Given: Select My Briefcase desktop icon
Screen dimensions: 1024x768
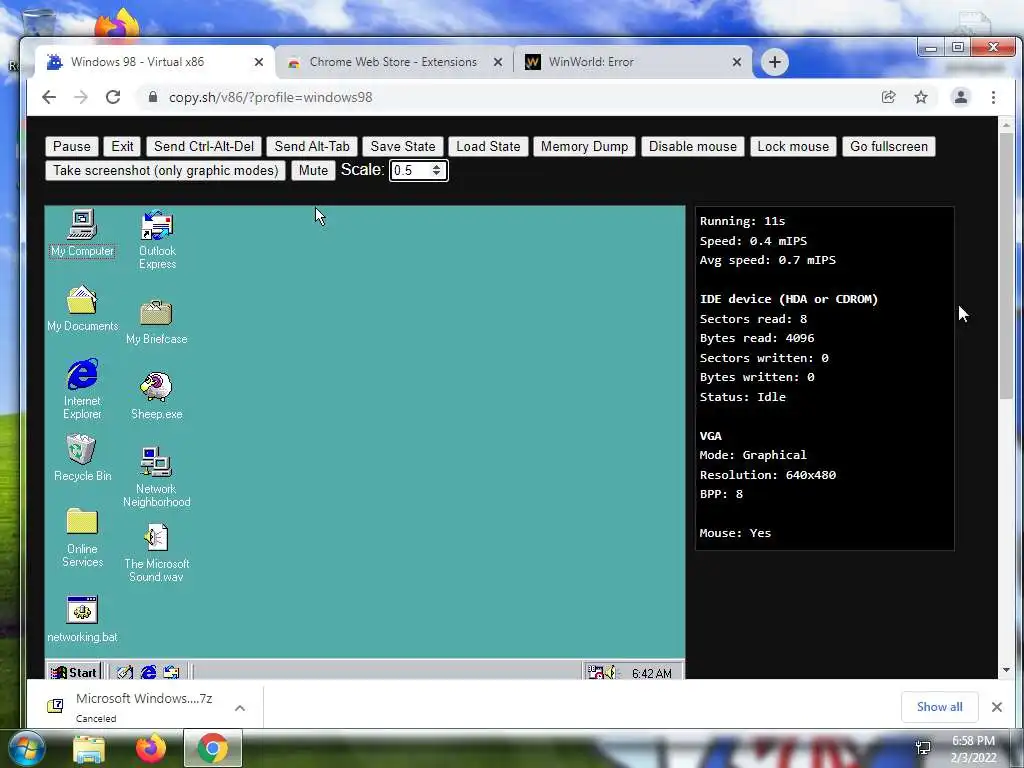Looking at the screenshot, I should pos(156,321).
